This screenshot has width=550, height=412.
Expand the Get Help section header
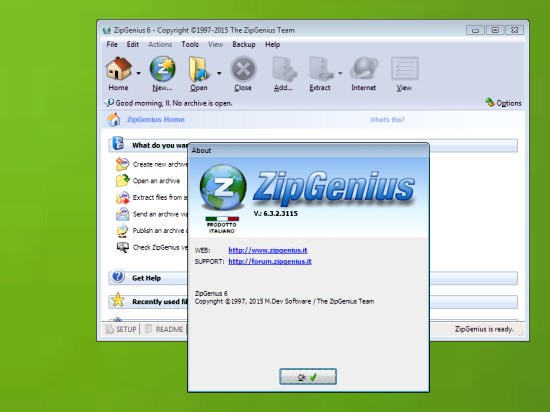313,278
